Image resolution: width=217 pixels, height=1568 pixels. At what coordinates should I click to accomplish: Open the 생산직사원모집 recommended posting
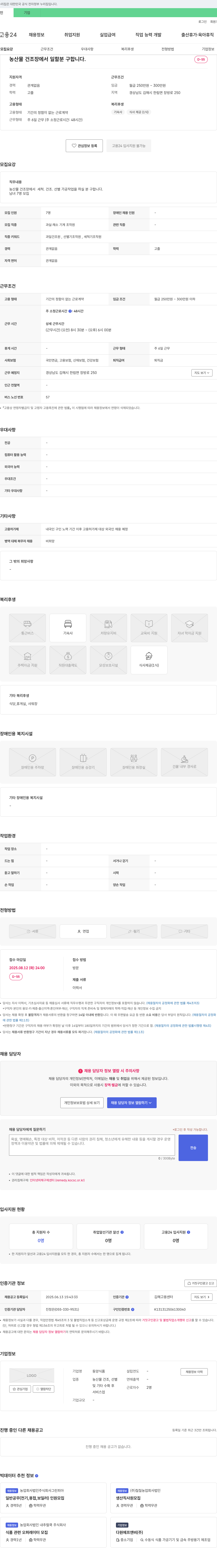[128, 1498]
